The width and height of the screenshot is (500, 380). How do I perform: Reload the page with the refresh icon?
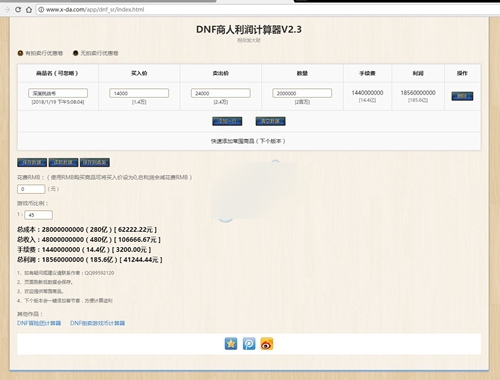[x=18, y=10]
